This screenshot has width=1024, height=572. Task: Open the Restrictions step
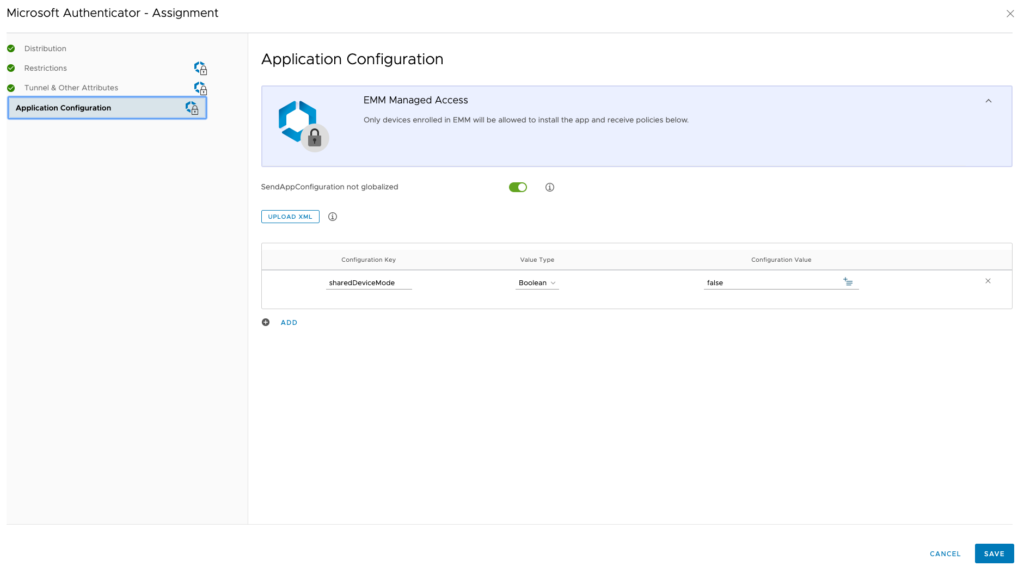click(45, 68)
